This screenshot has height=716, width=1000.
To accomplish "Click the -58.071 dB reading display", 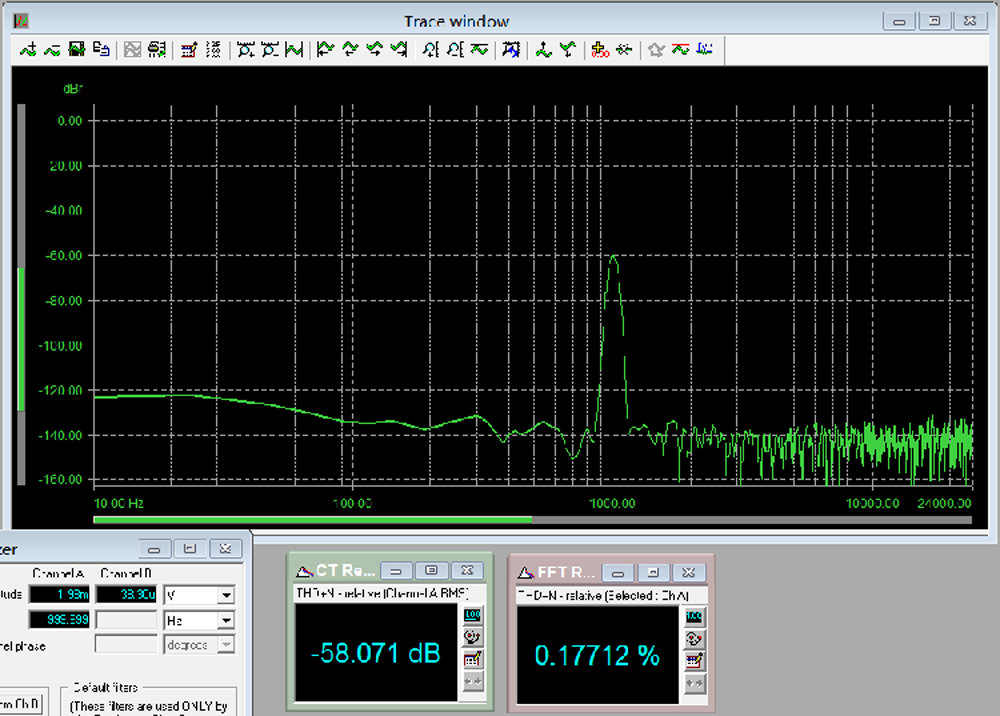I will (376, 653).
